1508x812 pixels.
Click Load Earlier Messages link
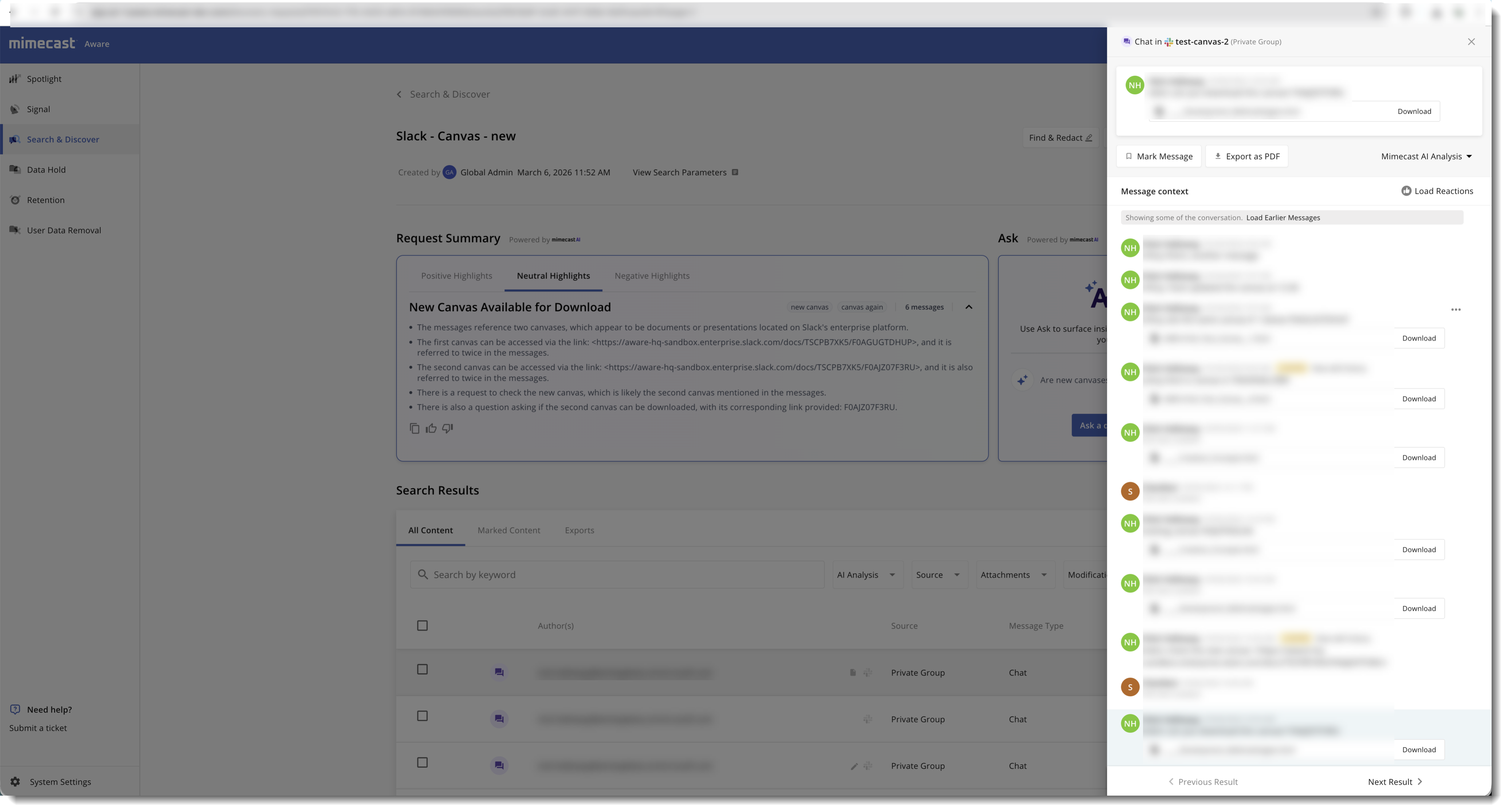click(1283, 218)
